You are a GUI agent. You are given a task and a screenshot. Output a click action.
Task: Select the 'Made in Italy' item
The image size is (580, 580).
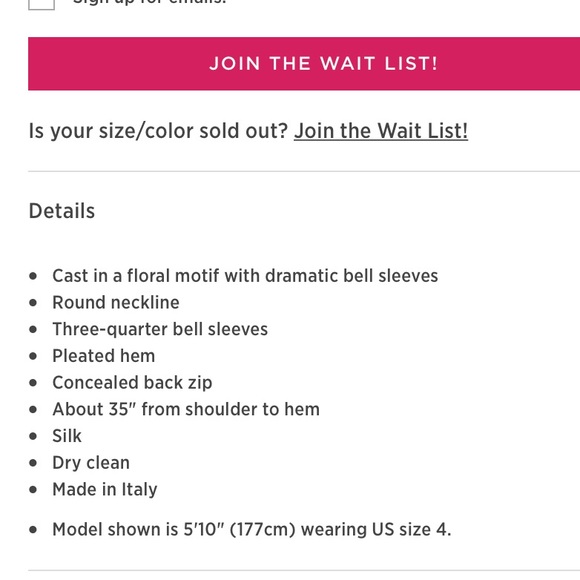(105, 489)
